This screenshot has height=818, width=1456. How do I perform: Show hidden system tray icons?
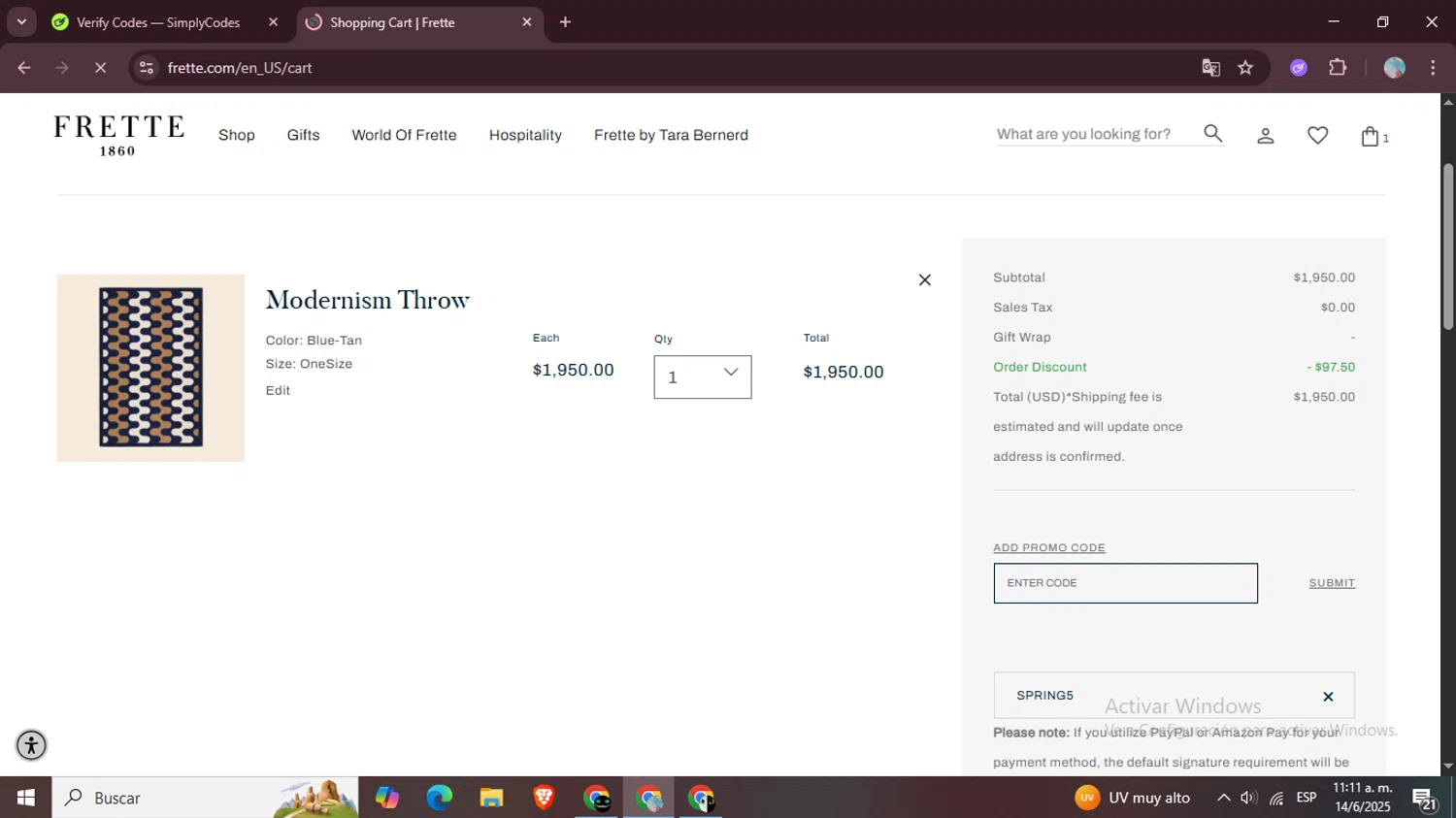(x=1224, y=798)
